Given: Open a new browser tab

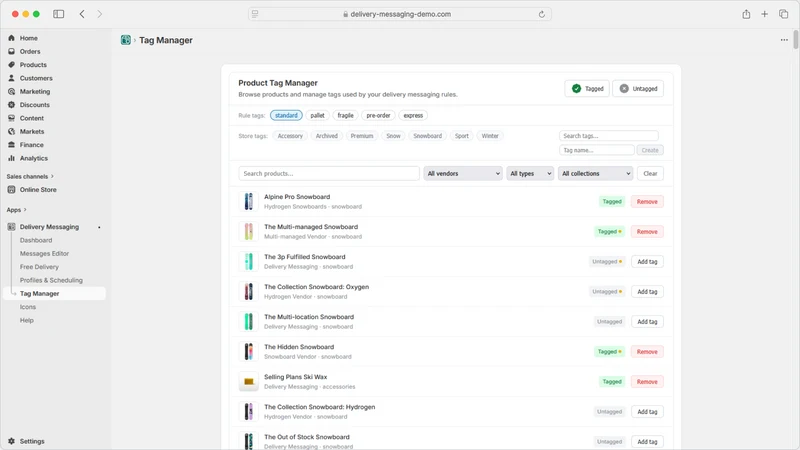Looking at the screenshot, I should tap(764, 14).
